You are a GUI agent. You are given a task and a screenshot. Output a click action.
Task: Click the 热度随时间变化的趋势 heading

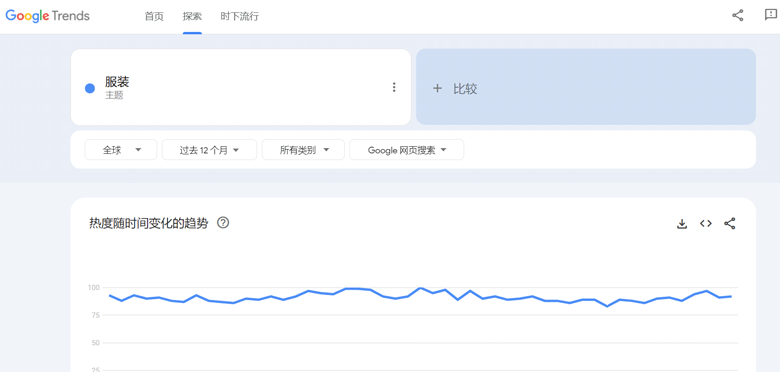[x=149, y=223]
